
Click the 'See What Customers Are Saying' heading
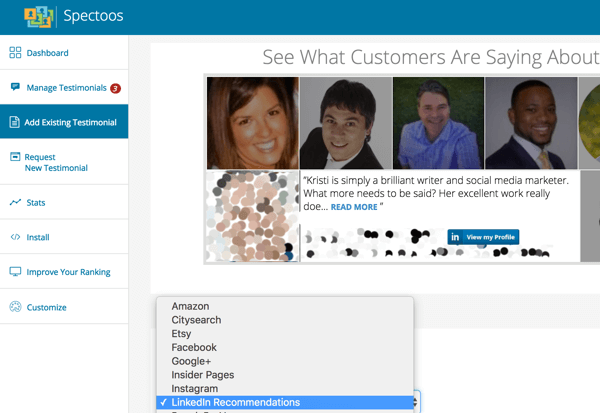[431, 57]
